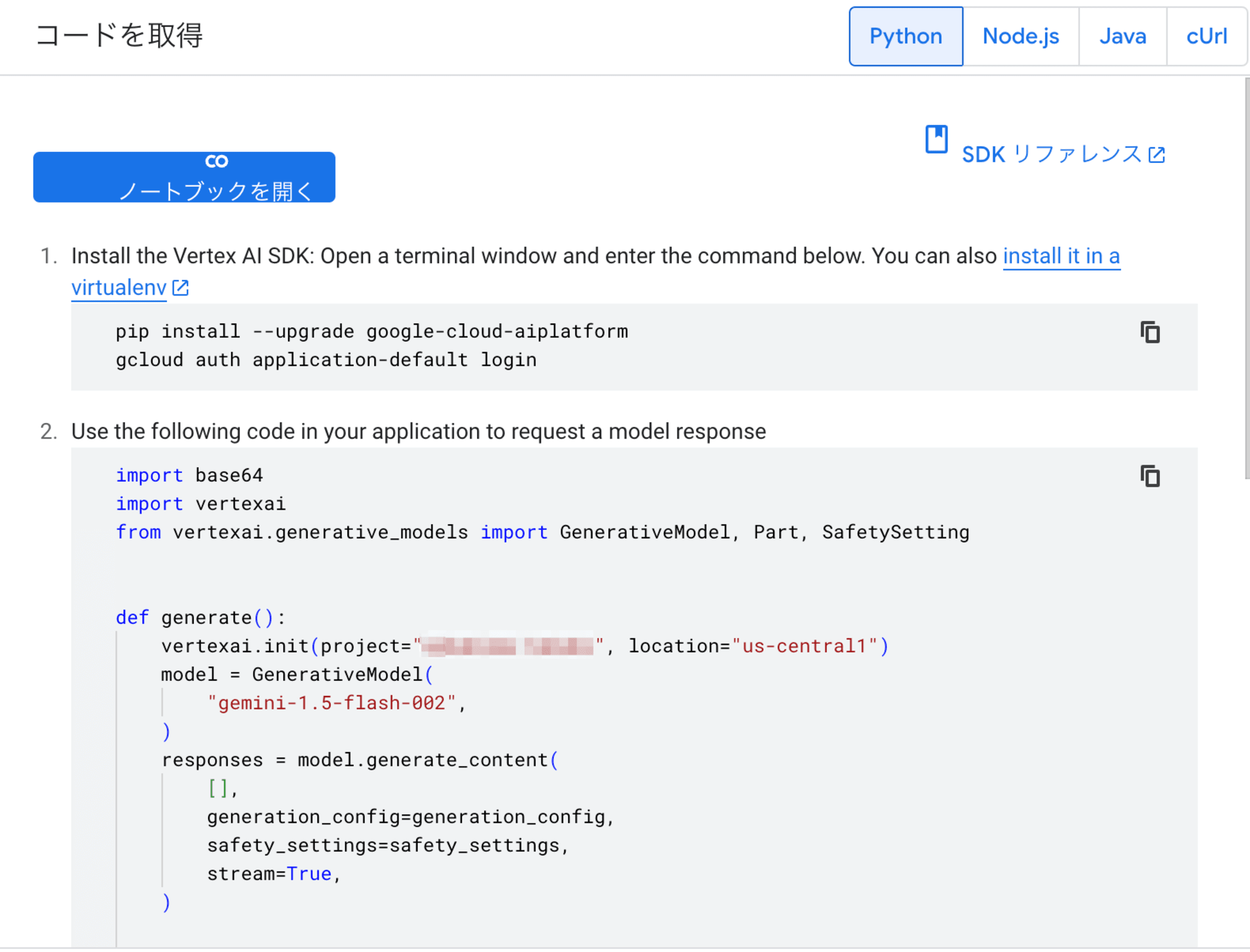This screenshot has height=952, width=1250.
Task: Click 'model = GenerativeModel(' line
Action: click(x=297, y=675)
